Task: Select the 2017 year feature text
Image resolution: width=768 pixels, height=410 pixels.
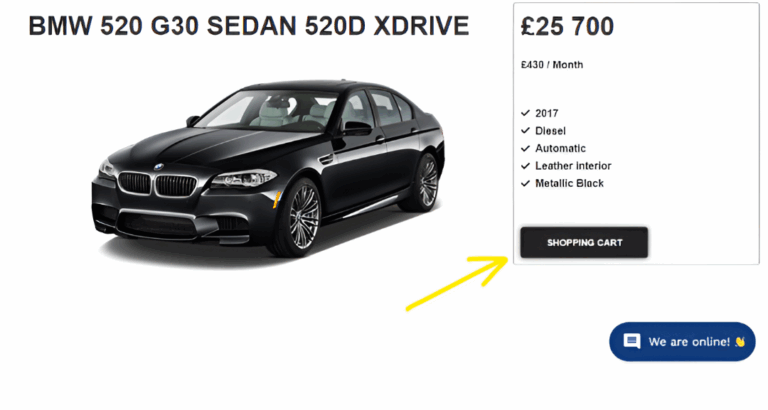Action: coord(547,113)
